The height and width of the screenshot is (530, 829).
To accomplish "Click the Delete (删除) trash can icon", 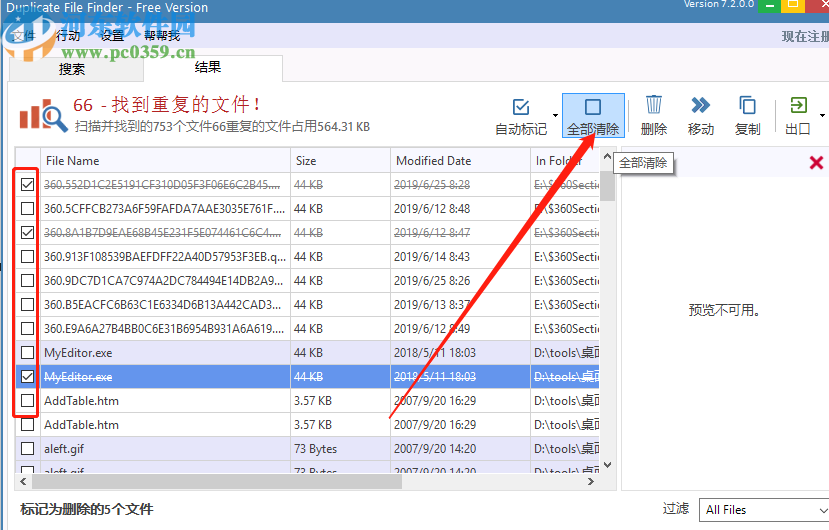I will click(x=653, y=105).
